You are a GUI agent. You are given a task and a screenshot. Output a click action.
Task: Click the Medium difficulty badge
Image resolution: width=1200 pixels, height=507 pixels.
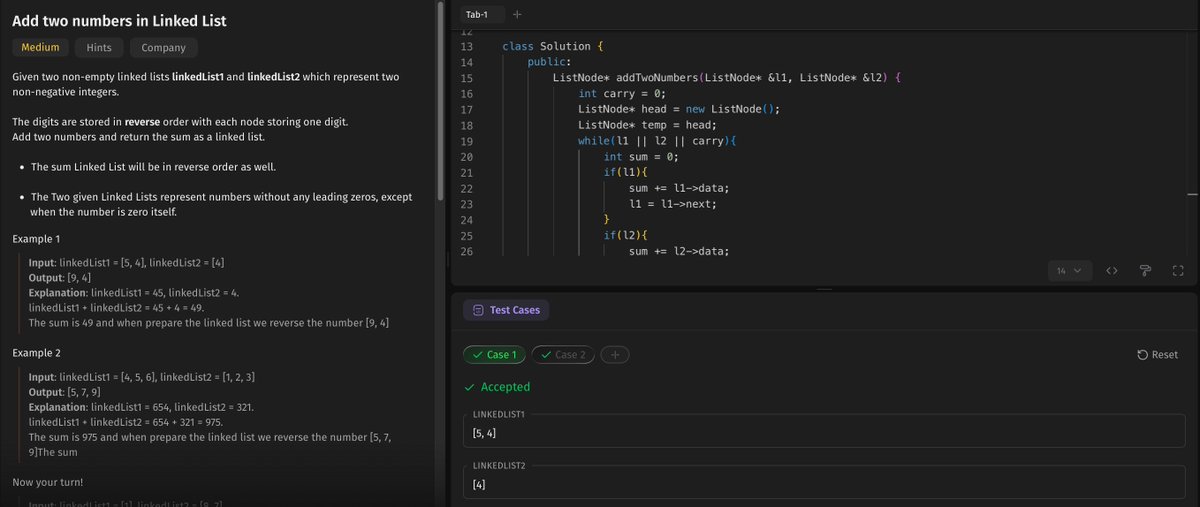[40, 48]
